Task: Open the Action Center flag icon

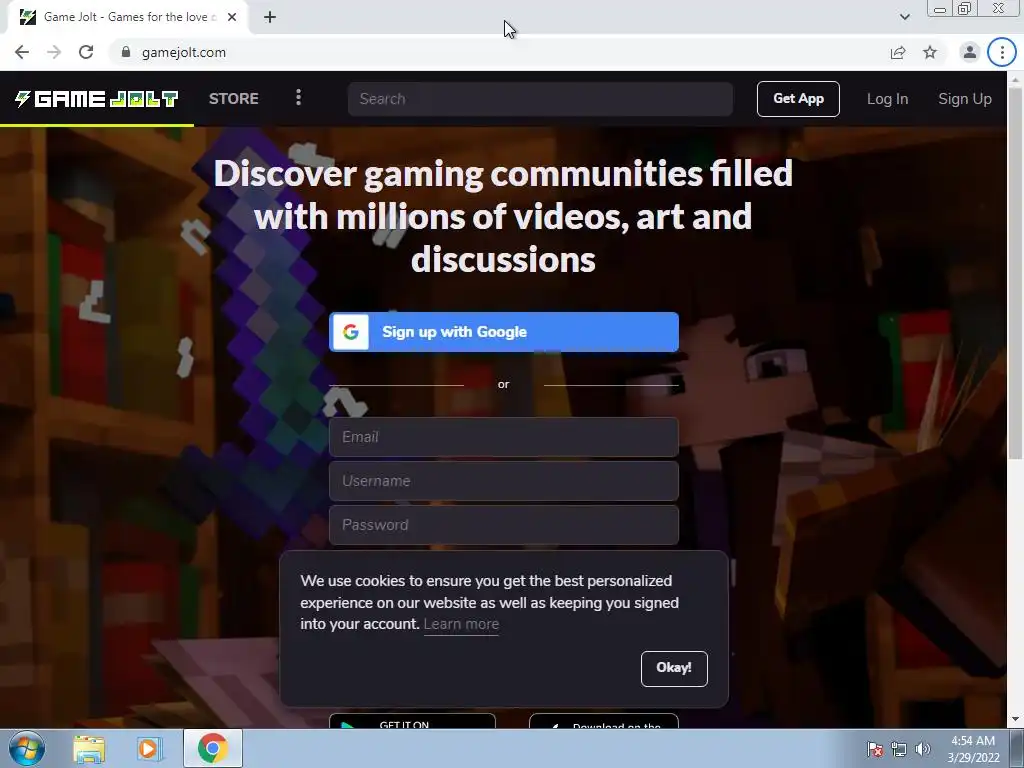Action: point(875,749)
